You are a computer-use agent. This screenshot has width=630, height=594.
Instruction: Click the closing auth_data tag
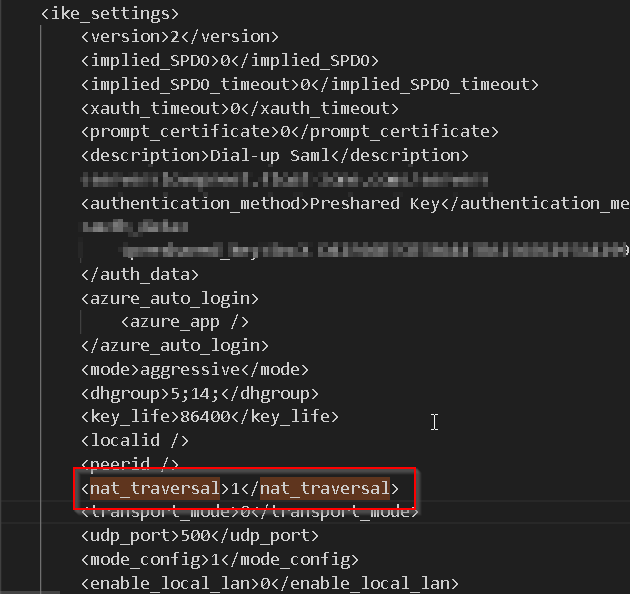[x=140, y=274]
